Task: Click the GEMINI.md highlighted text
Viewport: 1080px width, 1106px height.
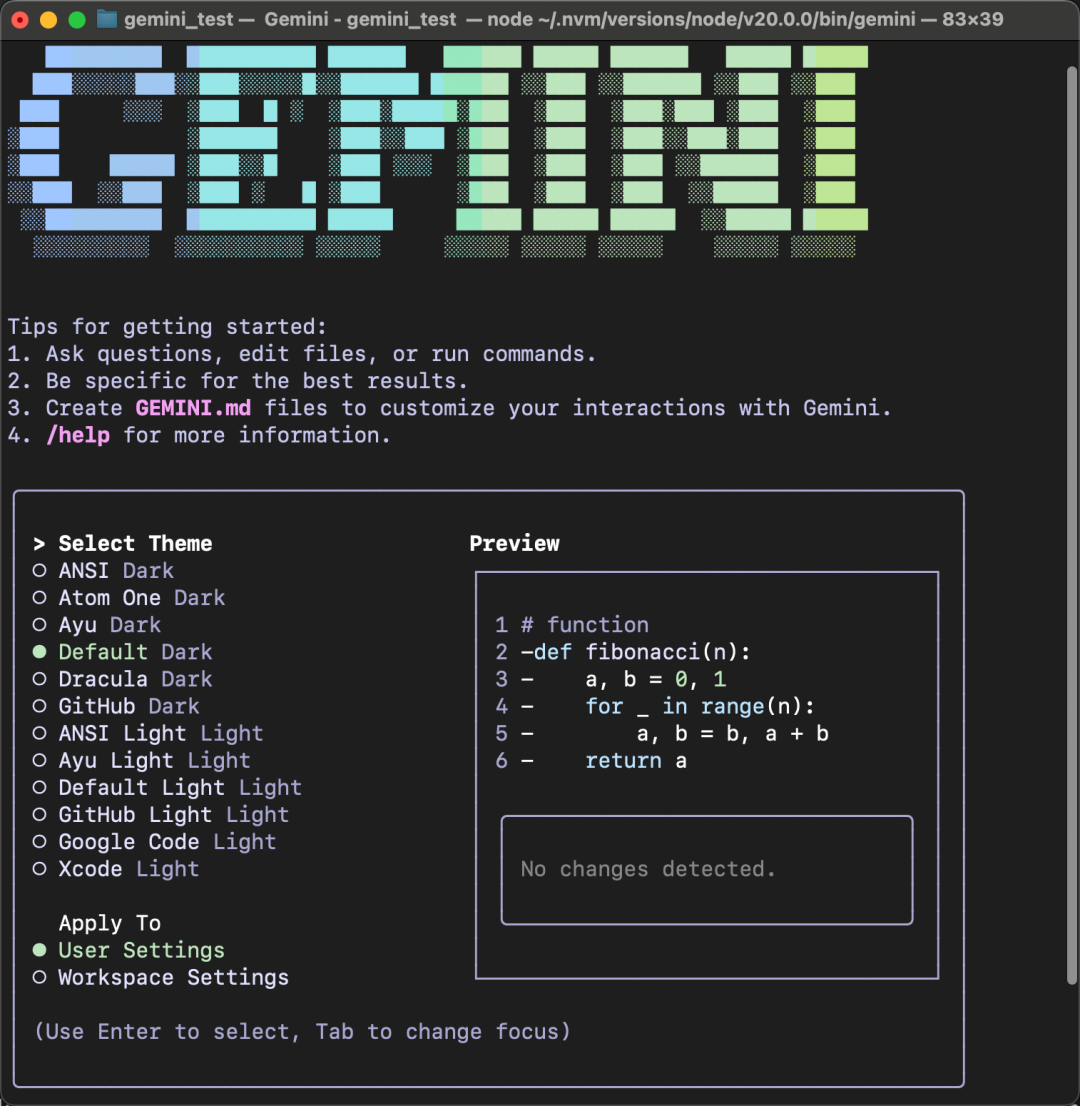Action: click(x=193, y=408)
